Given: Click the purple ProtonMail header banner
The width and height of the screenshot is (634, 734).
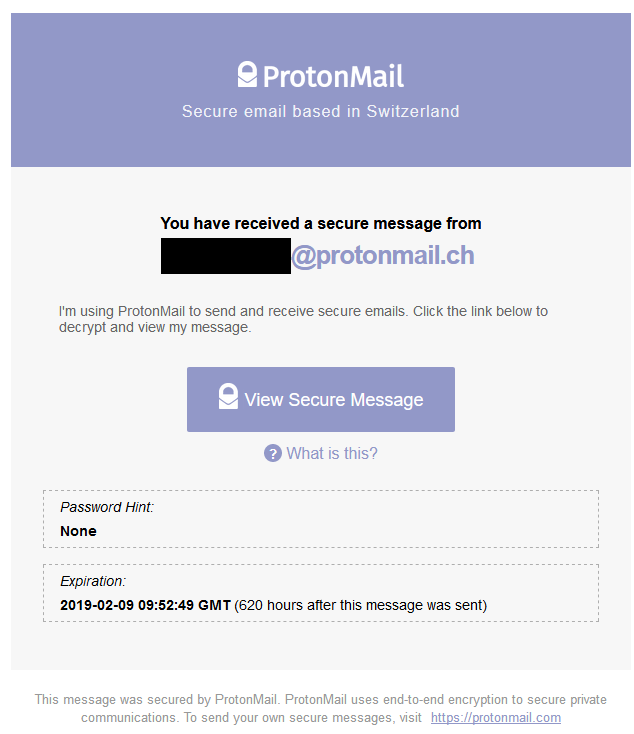Looking at the screenshot, I should coord(321,90).
